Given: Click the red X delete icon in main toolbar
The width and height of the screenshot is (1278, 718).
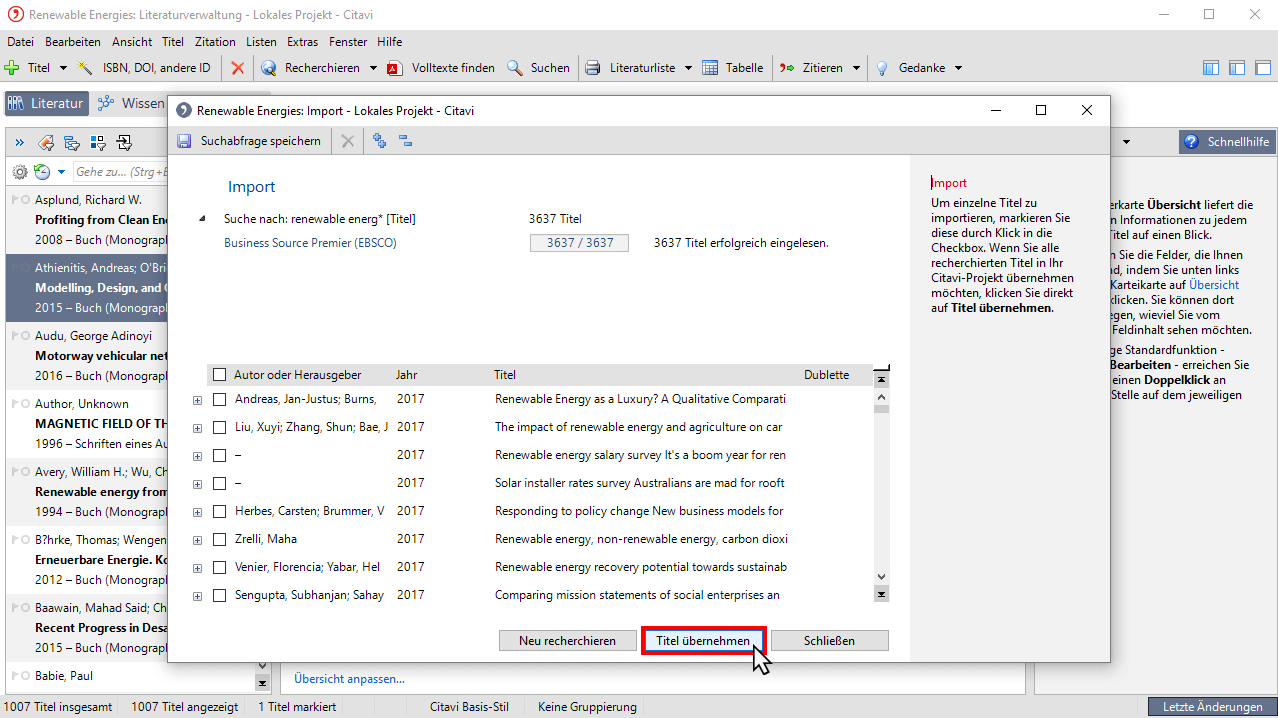Looking at the screenshot, I should tap(237, 68).
